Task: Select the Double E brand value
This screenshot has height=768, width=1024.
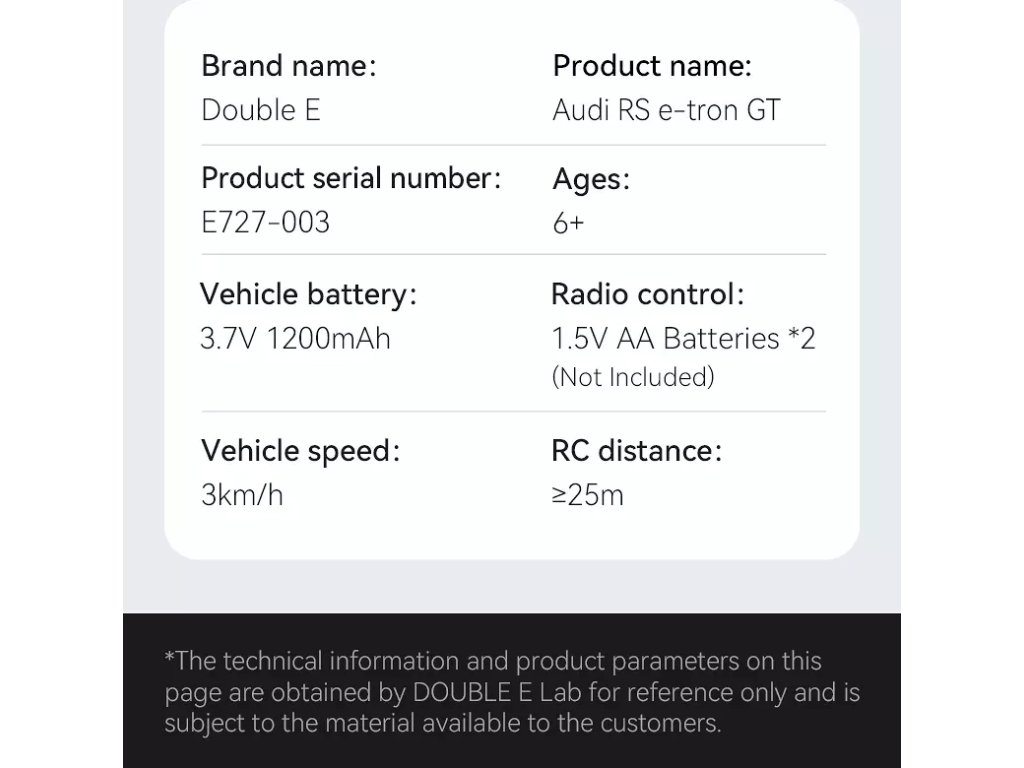Action: 261,110
